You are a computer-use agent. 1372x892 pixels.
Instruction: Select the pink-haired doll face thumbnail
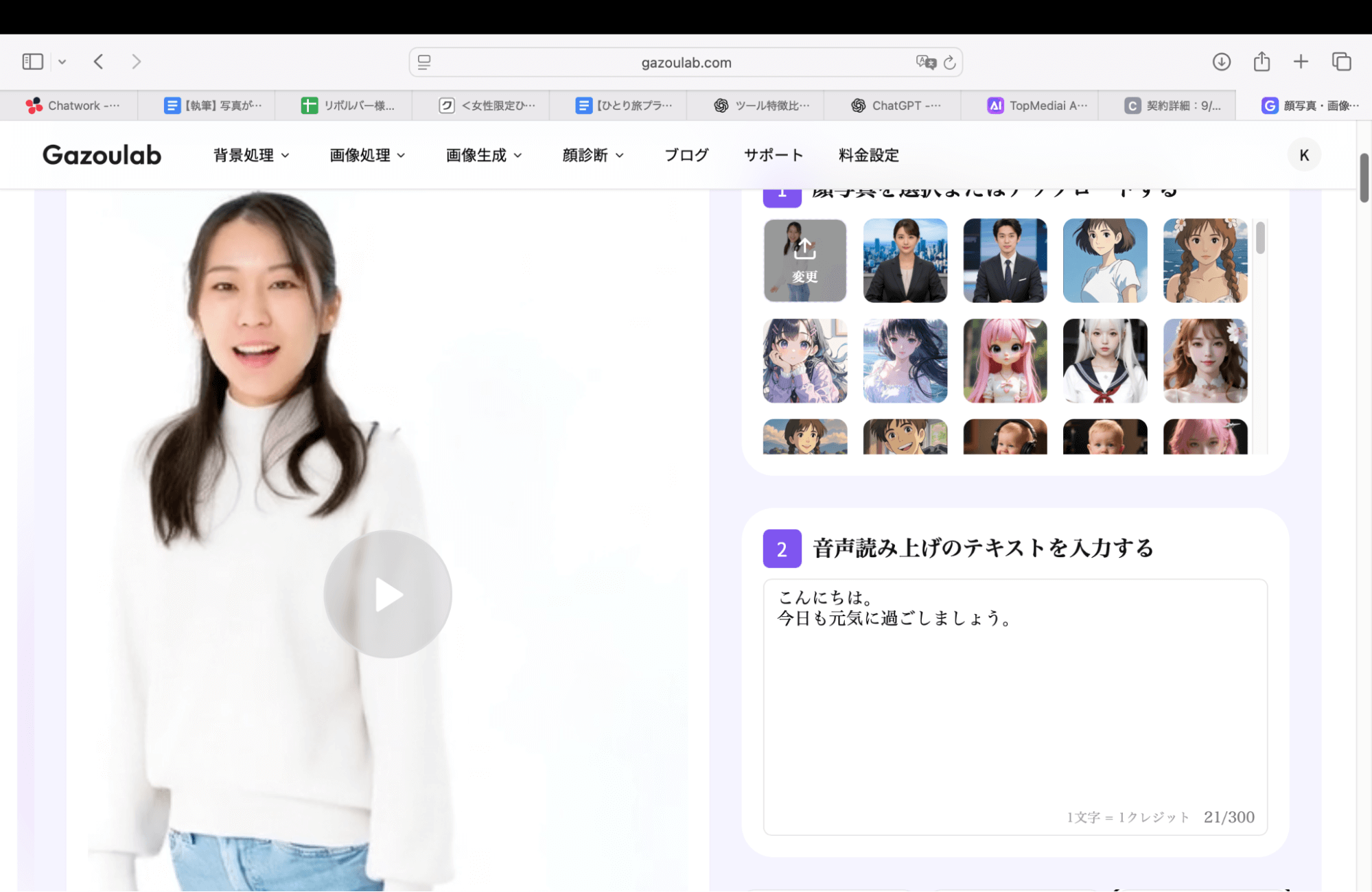(1005, 361)
